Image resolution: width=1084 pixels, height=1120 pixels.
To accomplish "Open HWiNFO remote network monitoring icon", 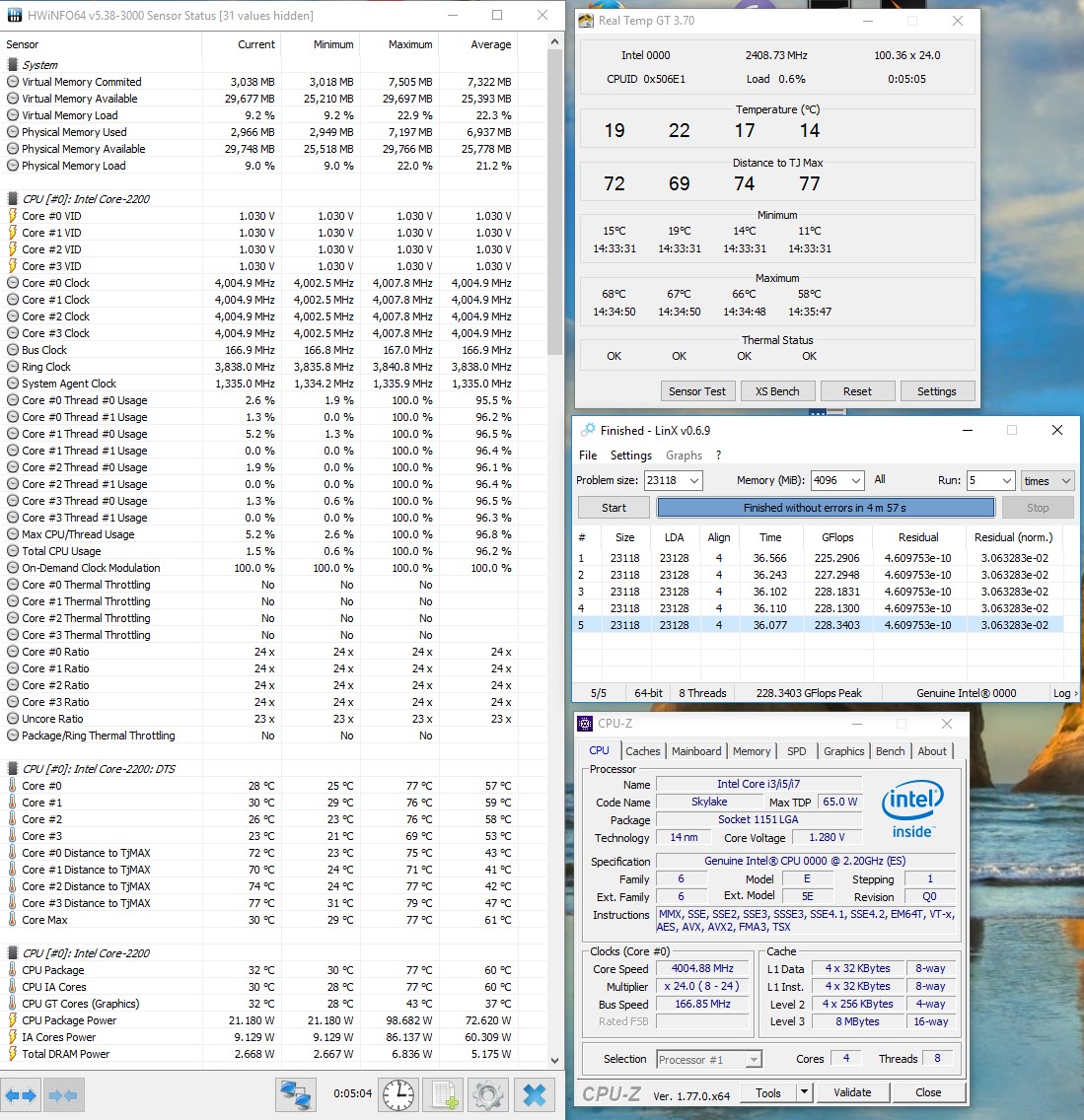I will click(x=295, y=1094).
